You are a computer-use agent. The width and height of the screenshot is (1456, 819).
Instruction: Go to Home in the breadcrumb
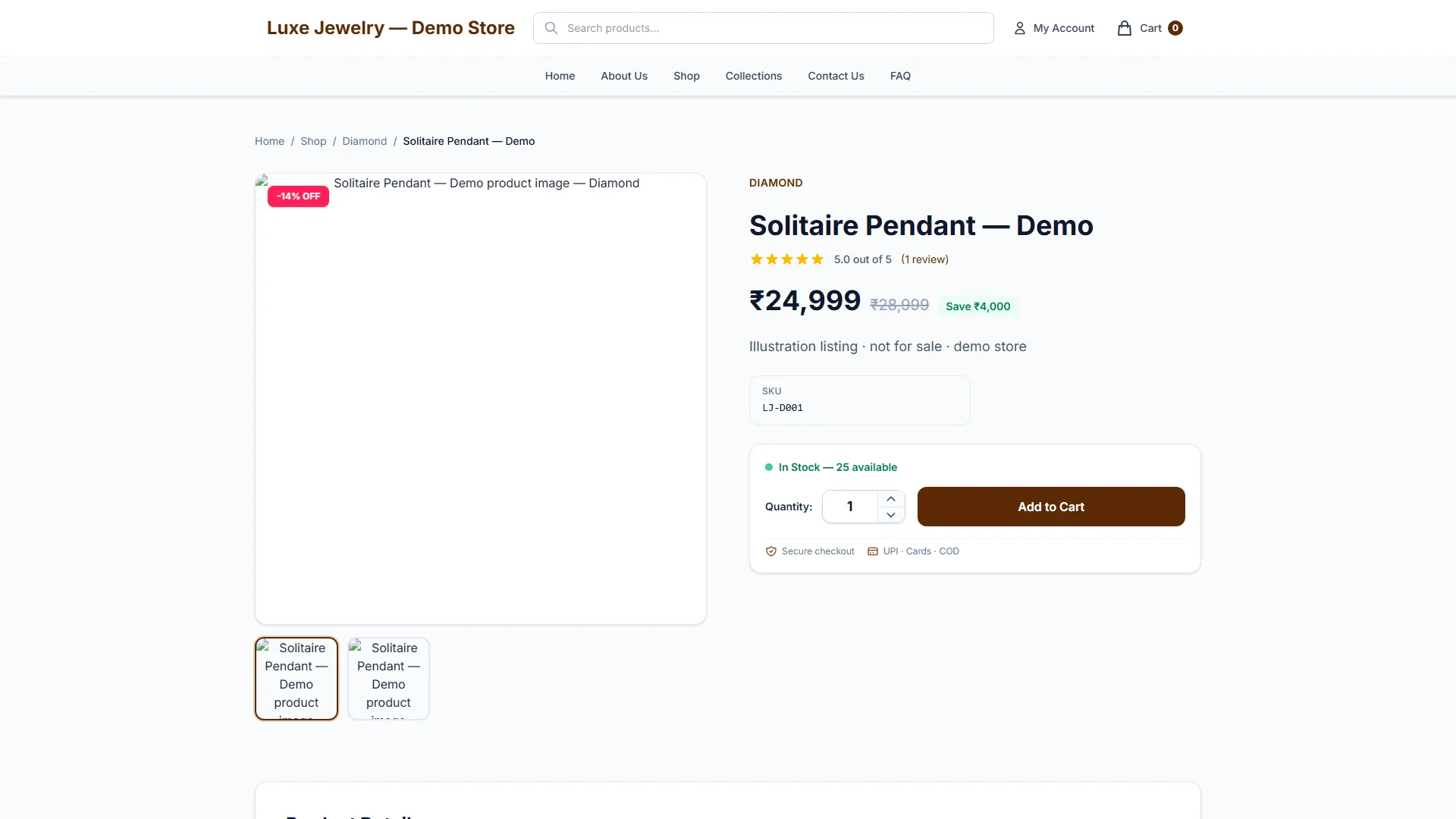[x=269, y=141]
